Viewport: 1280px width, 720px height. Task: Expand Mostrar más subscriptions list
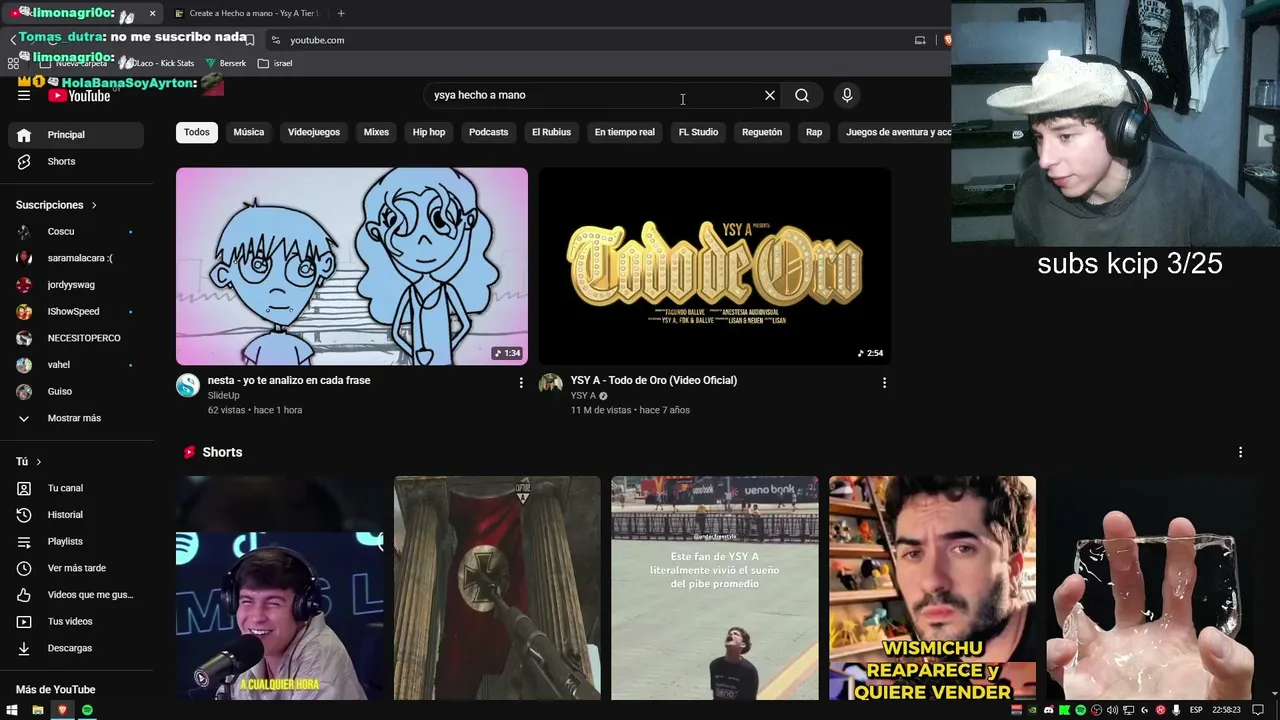[78, 418]
